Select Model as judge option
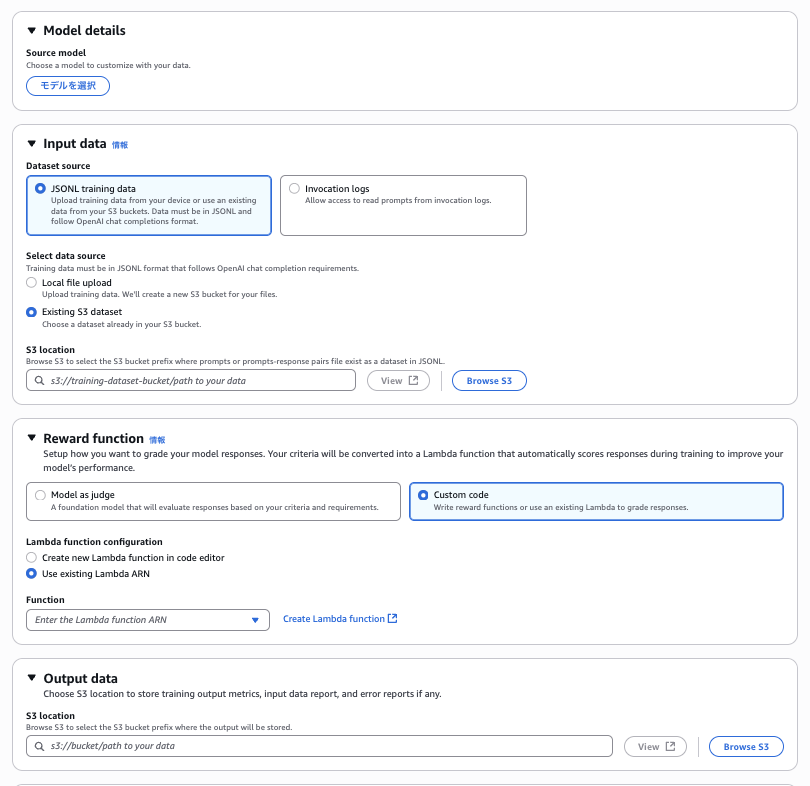The width and height of the screenshot is (810, 786). point(40,495)
